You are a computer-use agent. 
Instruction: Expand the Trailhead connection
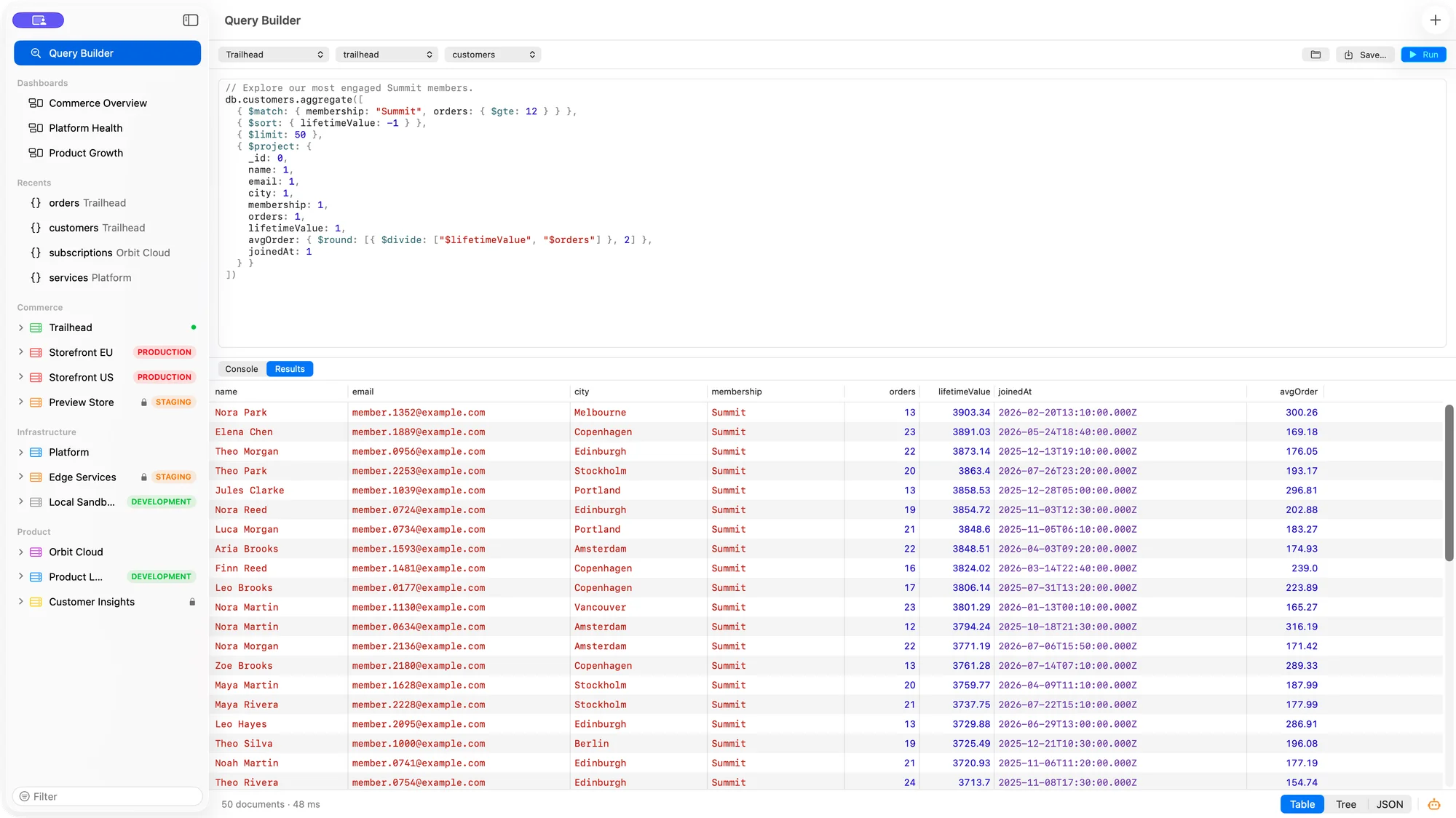[20, 327]
